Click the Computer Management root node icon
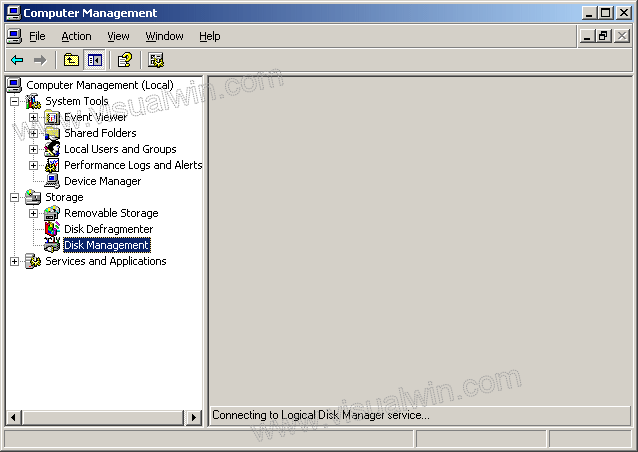The width and height of the screenshot is (638, 452). pyautogui.click(x=14, y=85)
